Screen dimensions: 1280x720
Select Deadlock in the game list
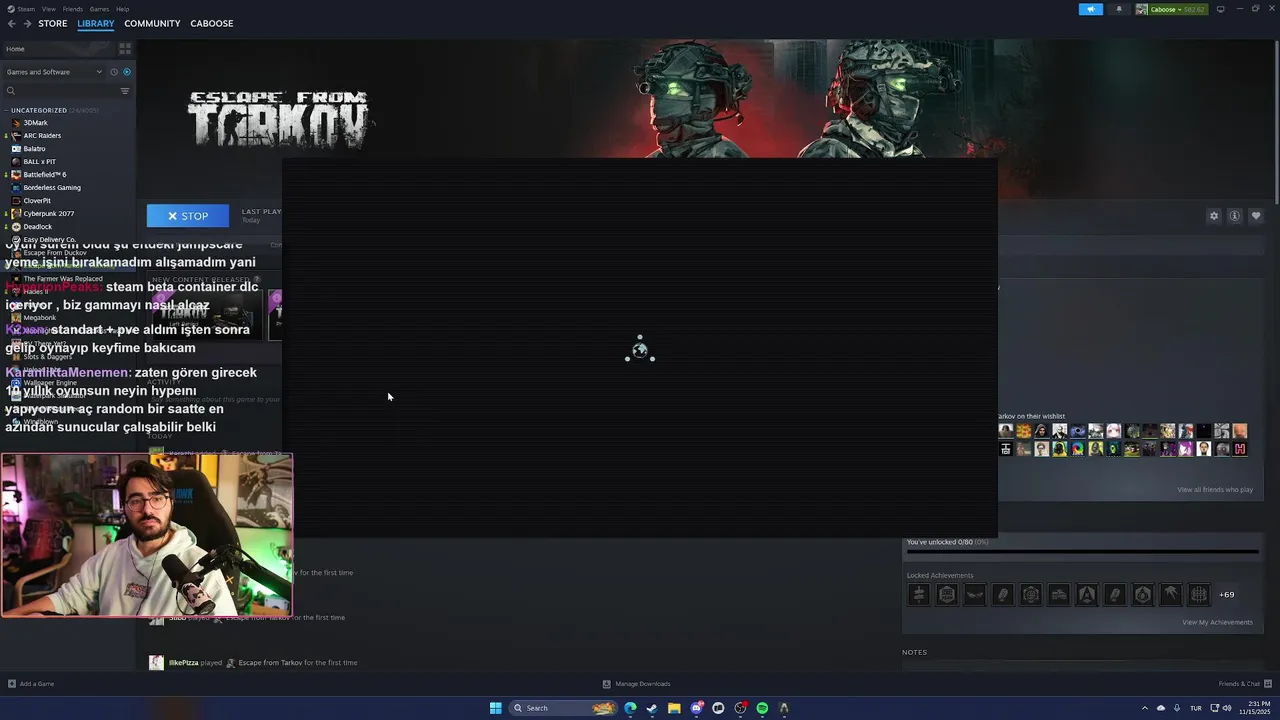(x=37, y=227)
